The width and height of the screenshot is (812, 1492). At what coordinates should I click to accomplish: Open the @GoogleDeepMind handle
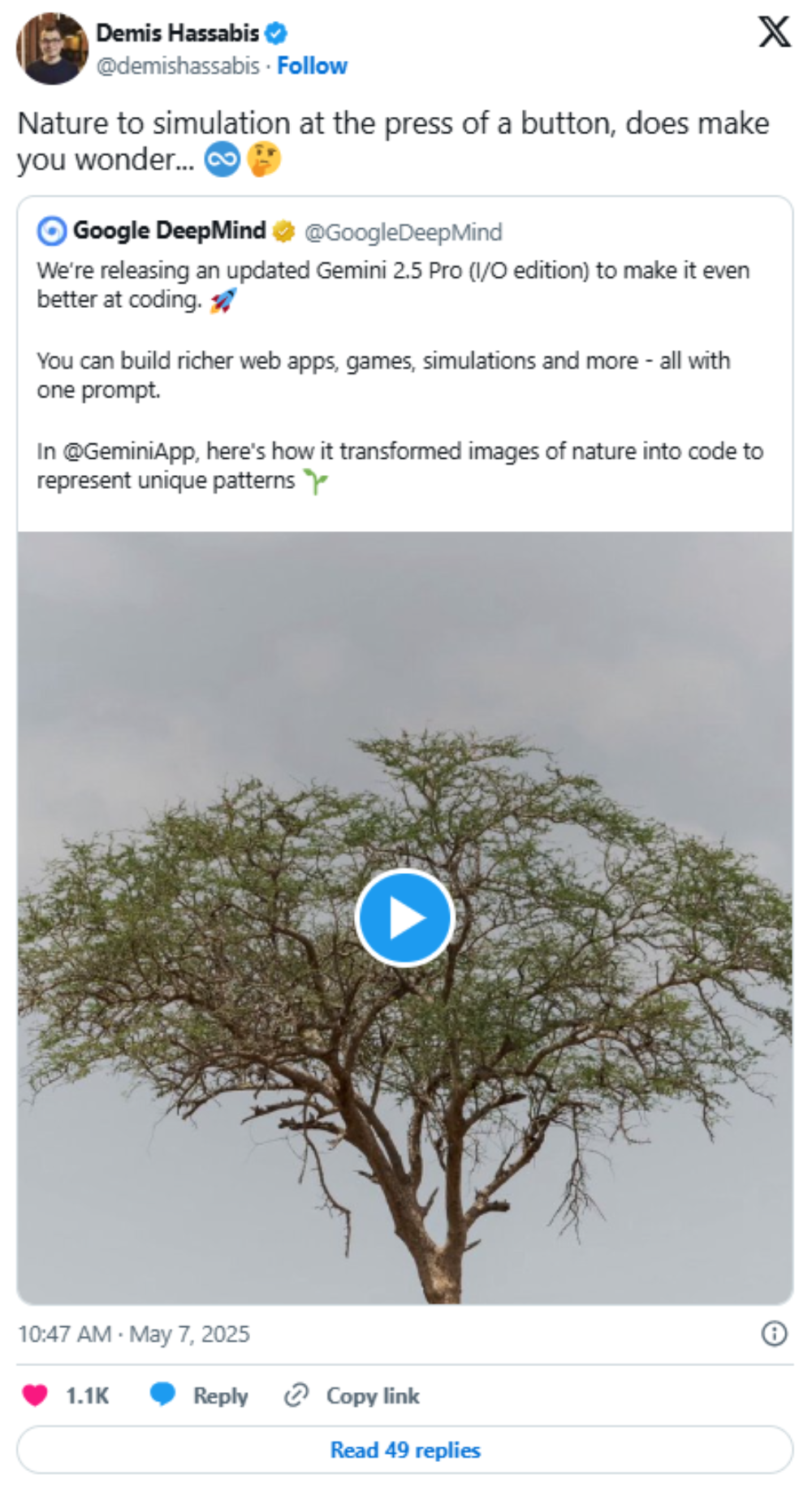coord(403,232)
